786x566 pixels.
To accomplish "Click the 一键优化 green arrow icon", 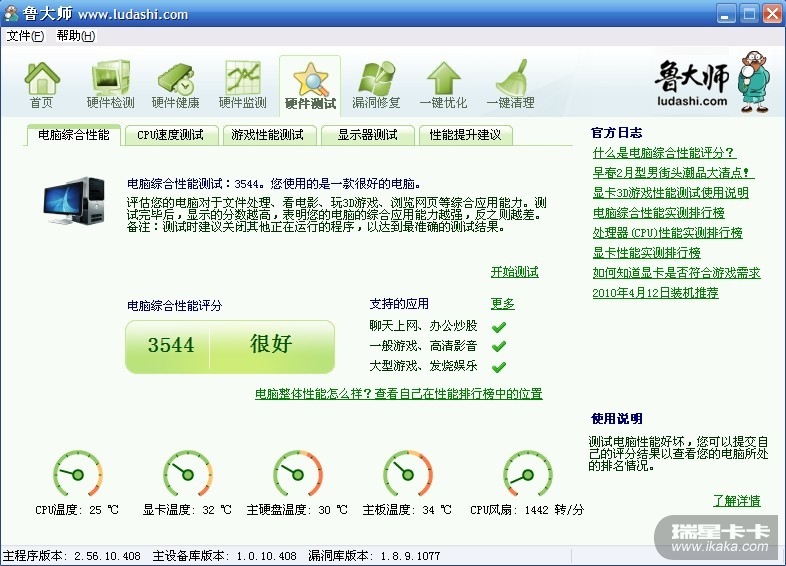I will [x=443, y=85].
